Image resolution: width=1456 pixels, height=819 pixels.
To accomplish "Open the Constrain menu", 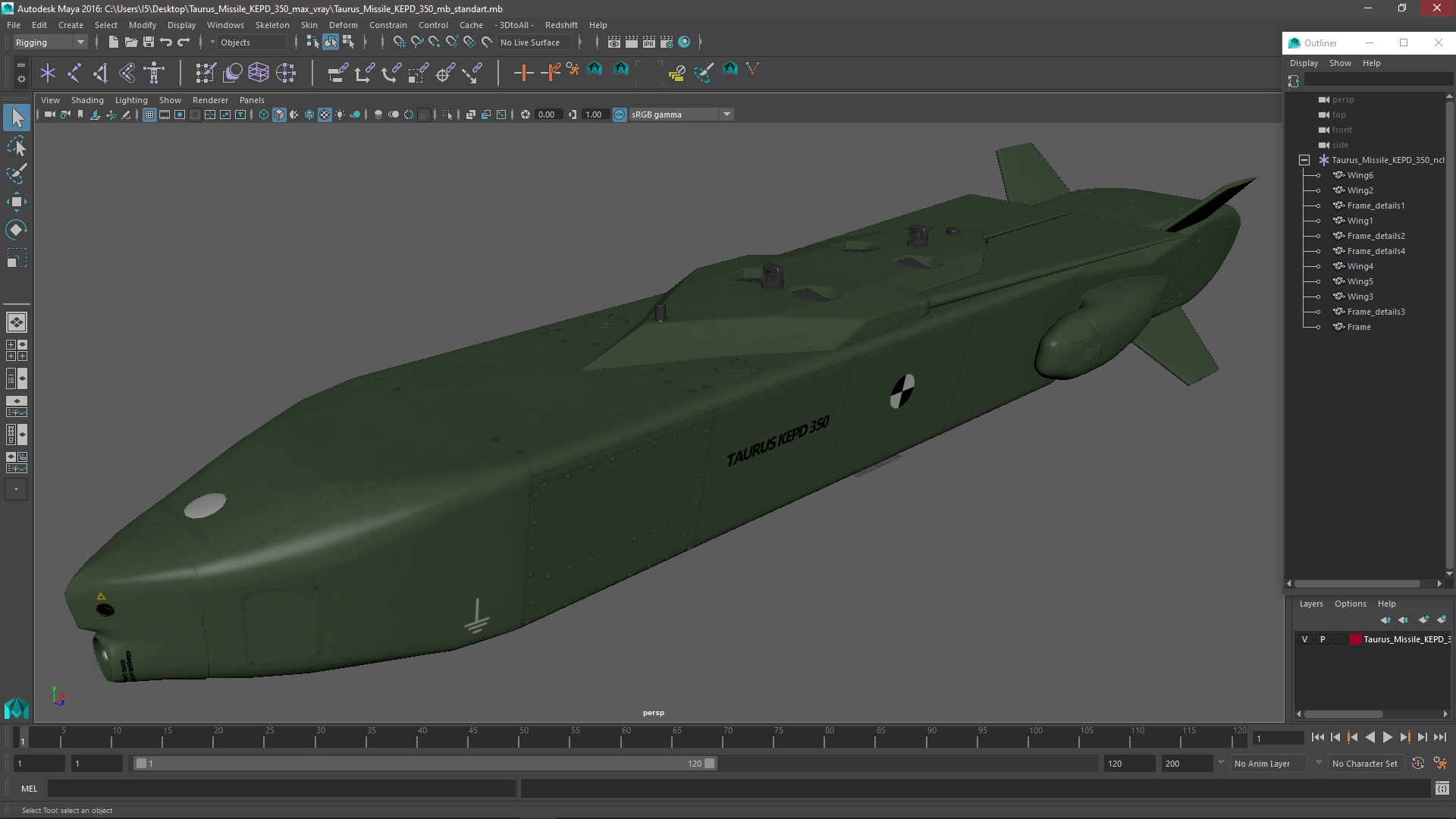I will pyautogui.click(x=388, y=25).
